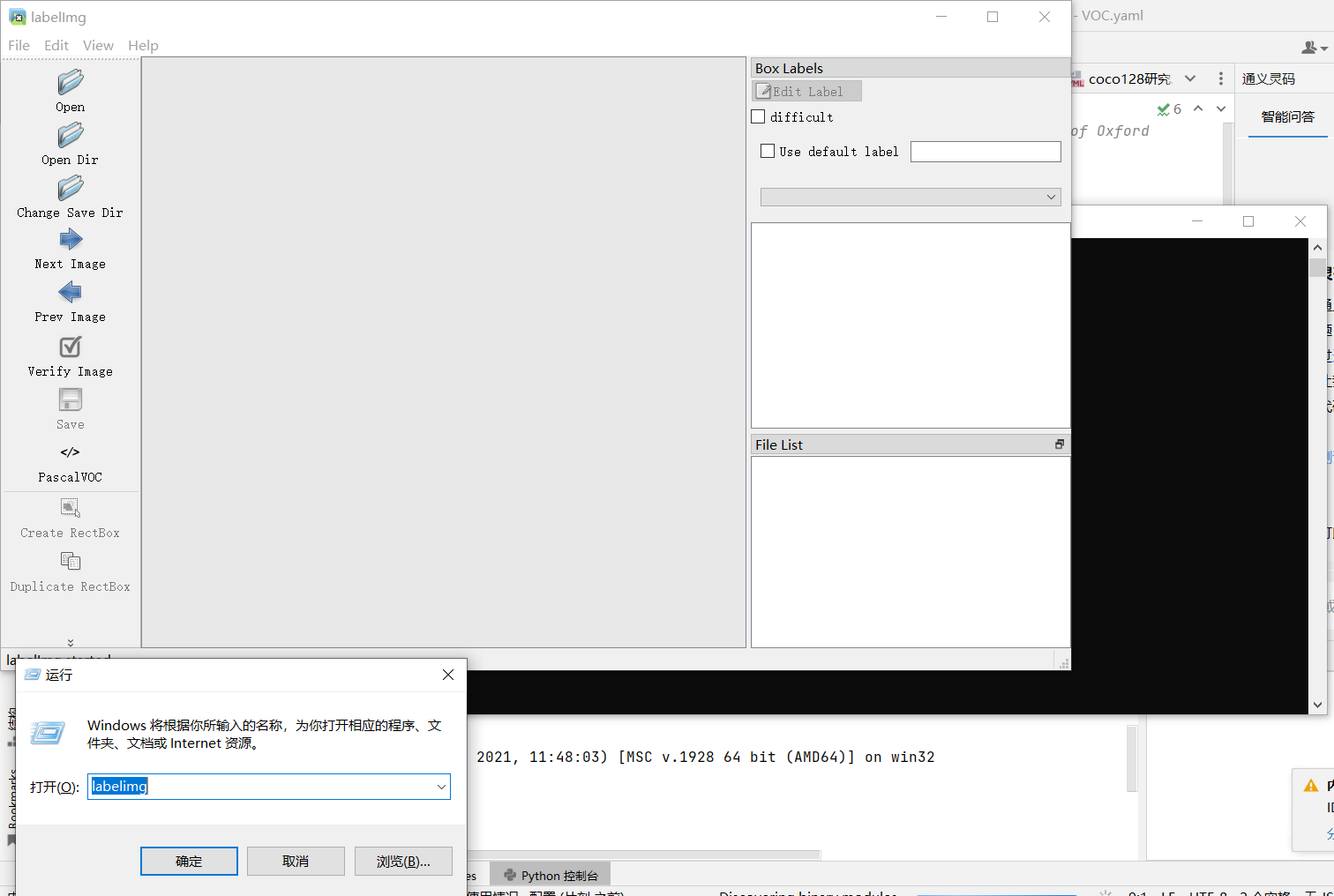
Task: Switch to the Python 控制台 tab
Action: [551, 876]
